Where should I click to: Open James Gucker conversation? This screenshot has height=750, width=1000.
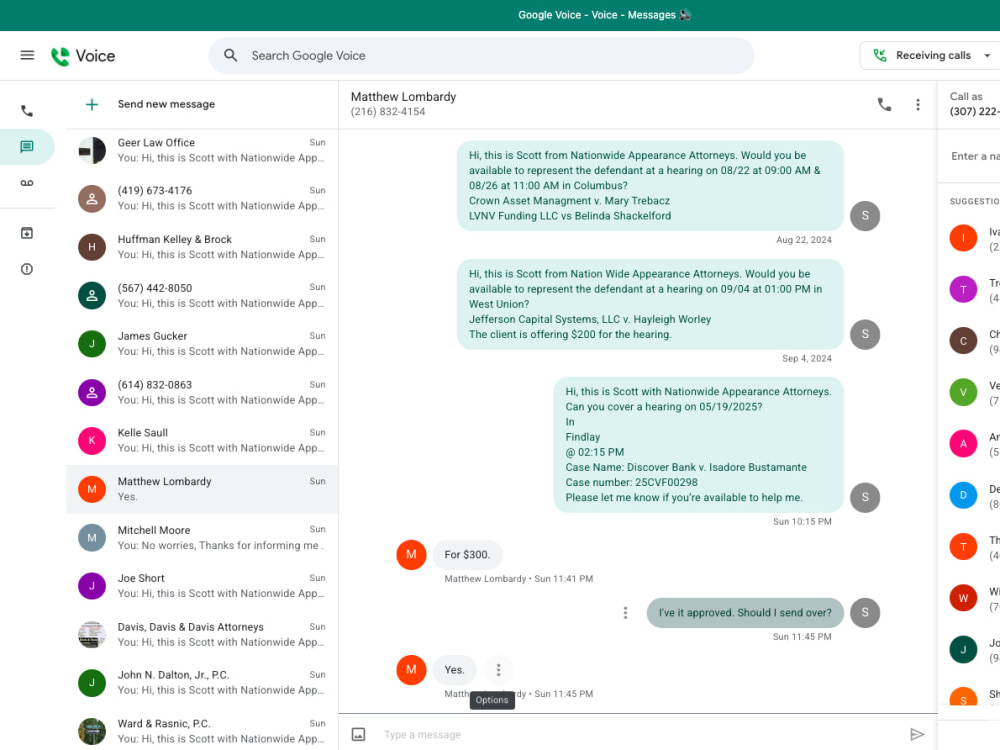click(202, 344)
